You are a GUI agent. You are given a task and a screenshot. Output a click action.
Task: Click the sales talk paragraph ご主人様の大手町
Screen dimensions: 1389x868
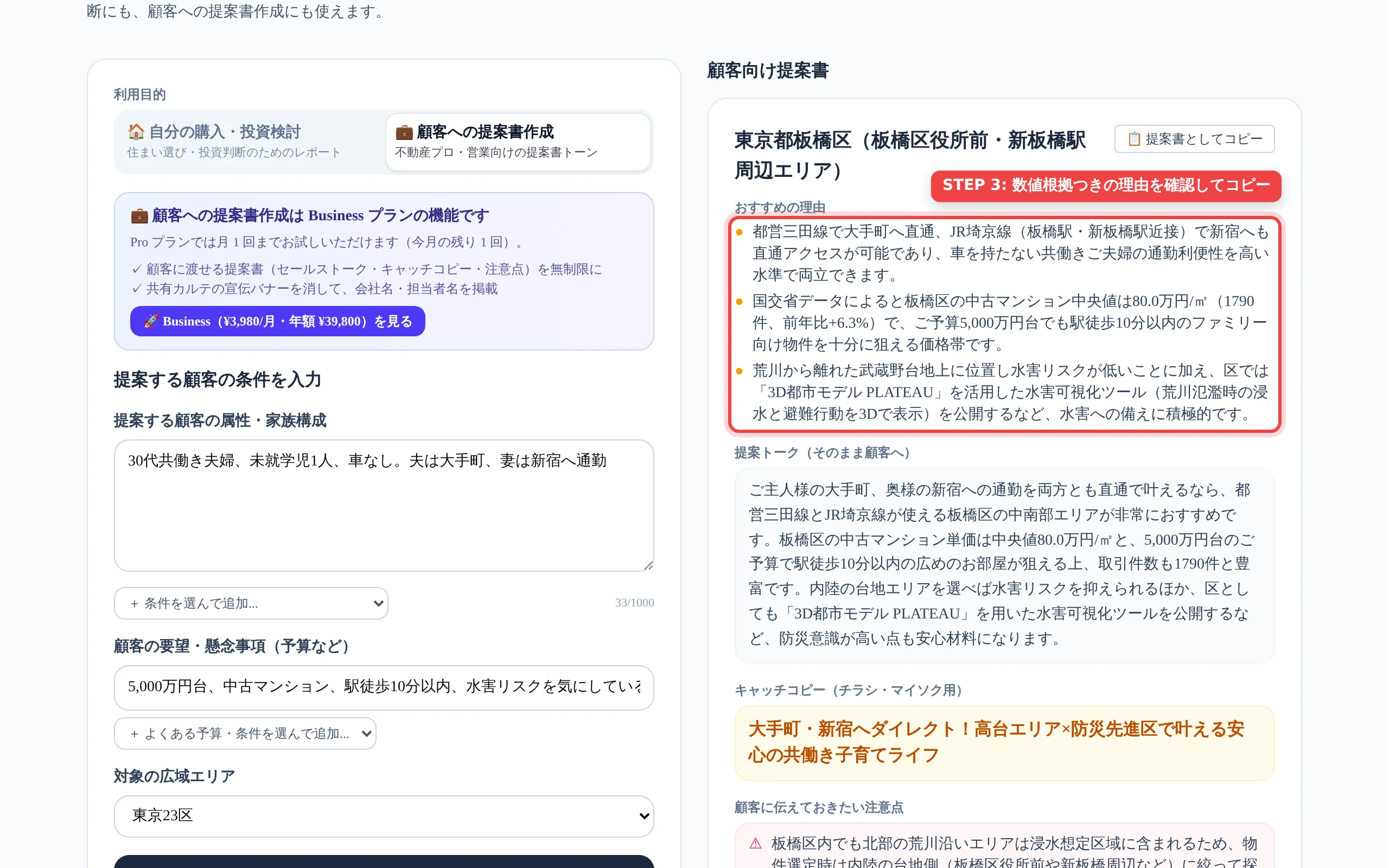[x=1002, y=564]
